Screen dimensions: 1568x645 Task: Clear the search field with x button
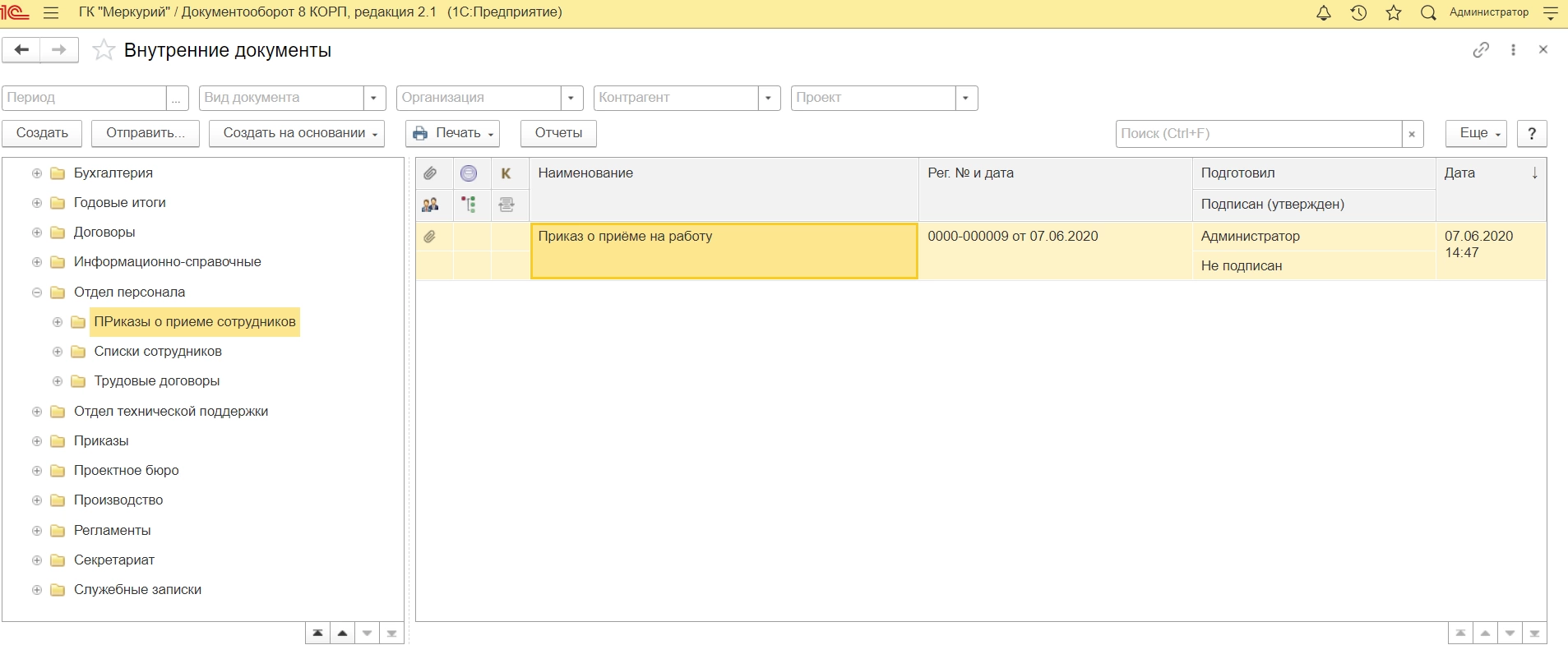pos(1412,134)
